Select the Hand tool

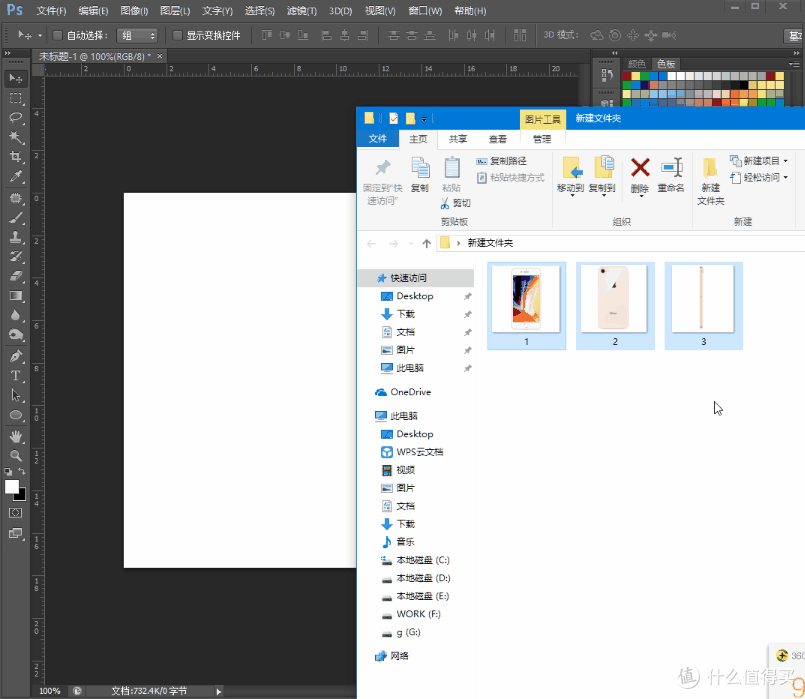(16, 436)
